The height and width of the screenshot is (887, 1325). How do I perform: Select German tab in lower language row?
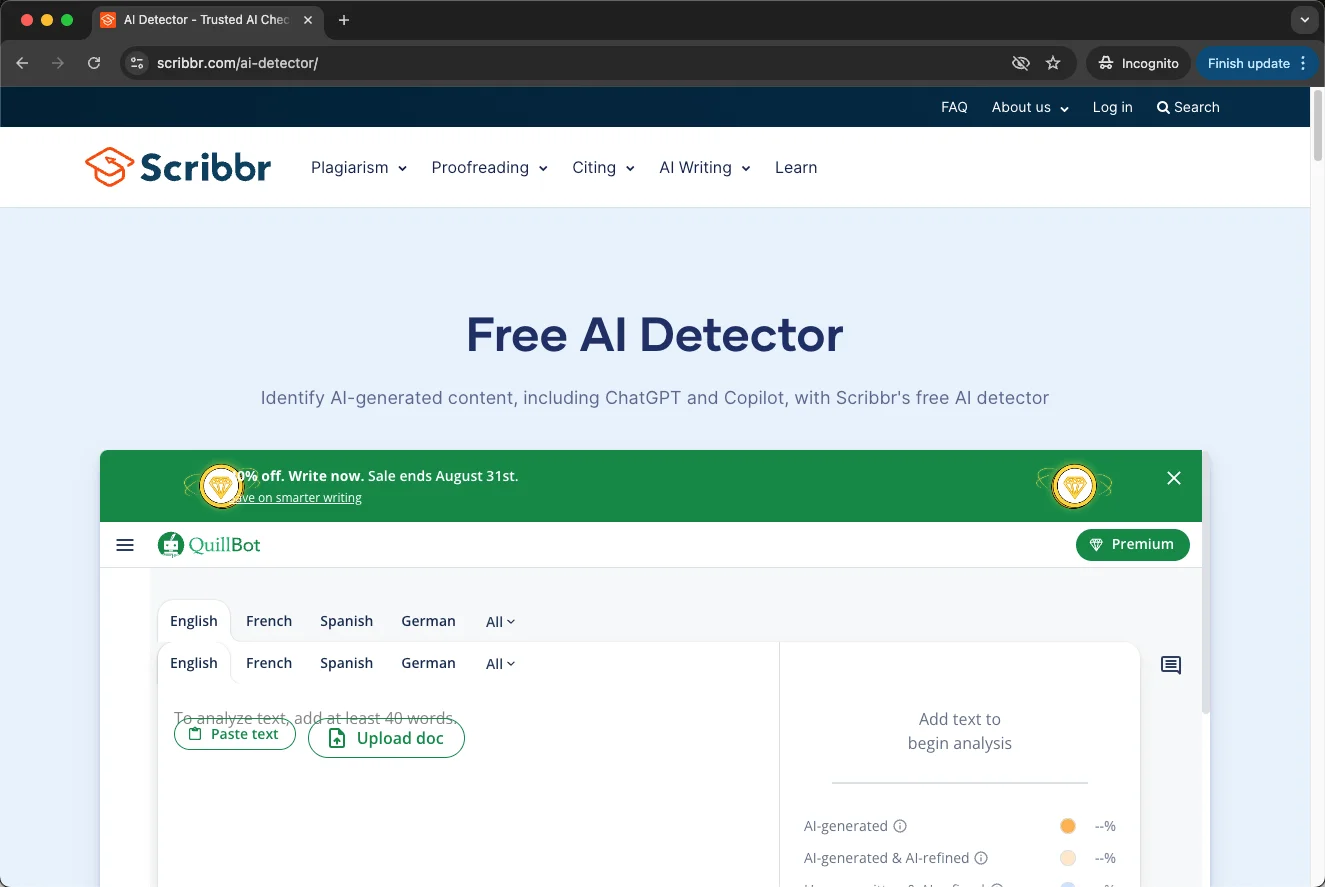coord(429,663)
